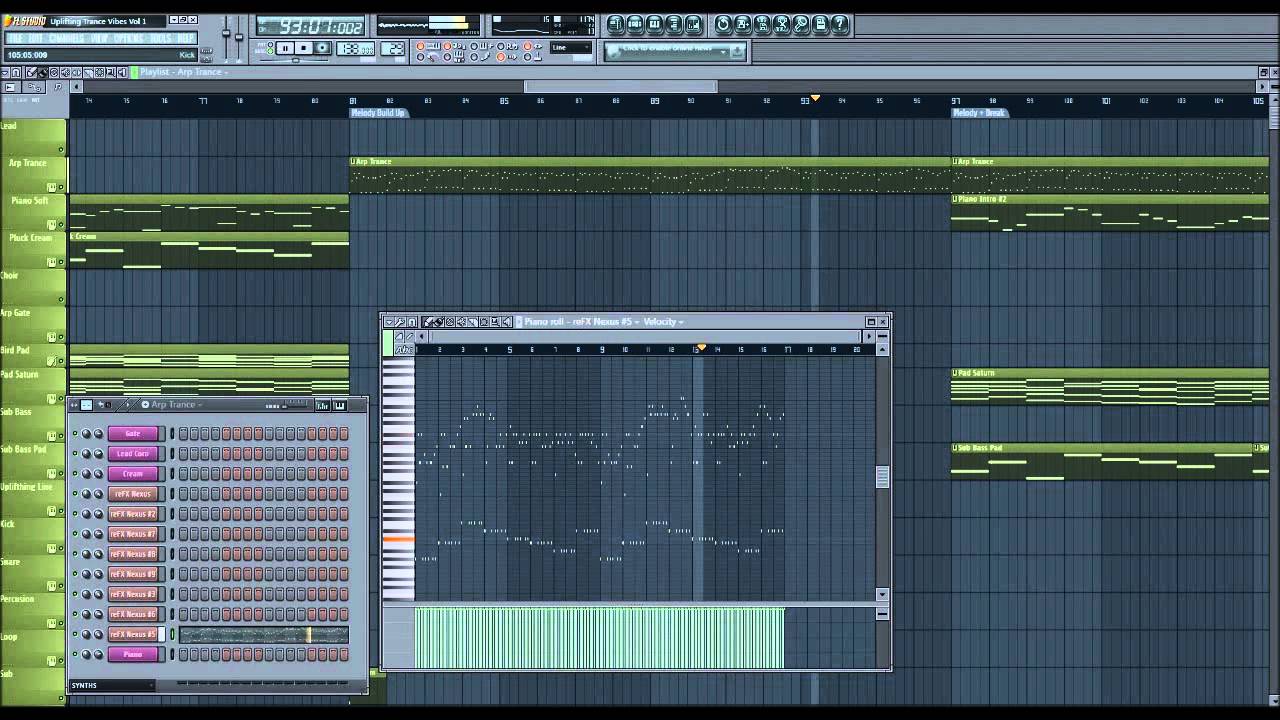Click the Abc note labels icon in the Piano roll
The height and width of the screenshot is (720, 1280).
coord(404,350)
